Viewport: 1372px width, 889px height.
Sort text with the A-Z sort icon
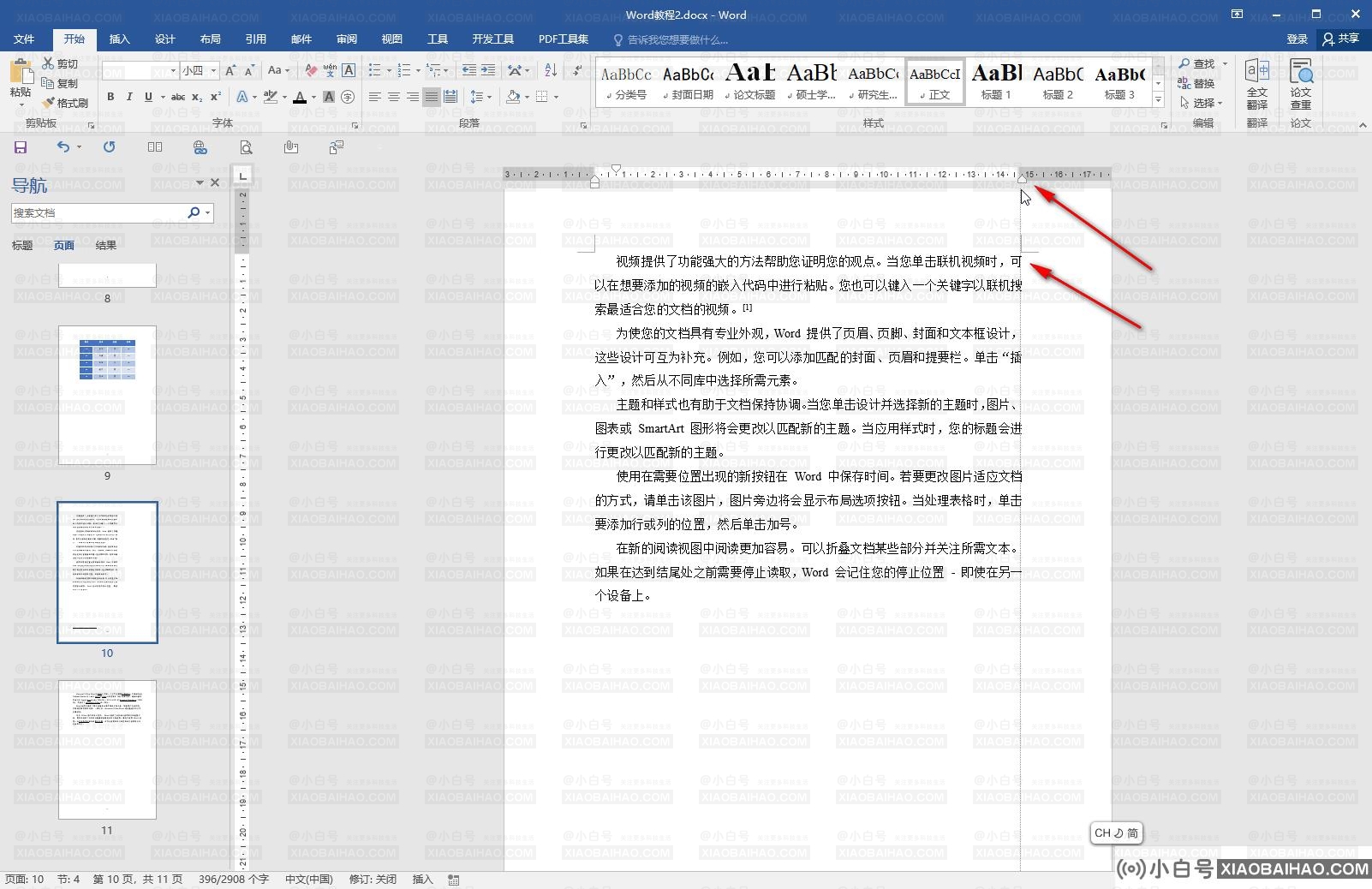(x=551, y=70)
